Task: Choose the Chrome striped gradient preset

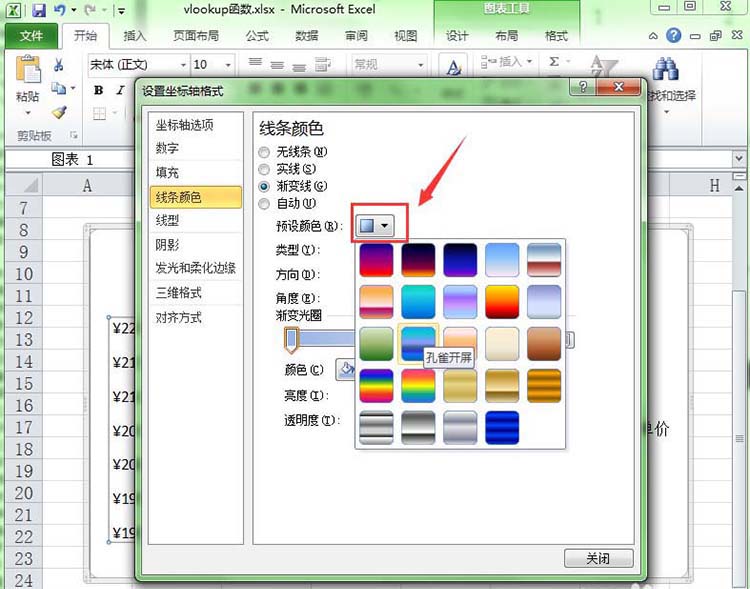Action: click(x=376, y=428)
